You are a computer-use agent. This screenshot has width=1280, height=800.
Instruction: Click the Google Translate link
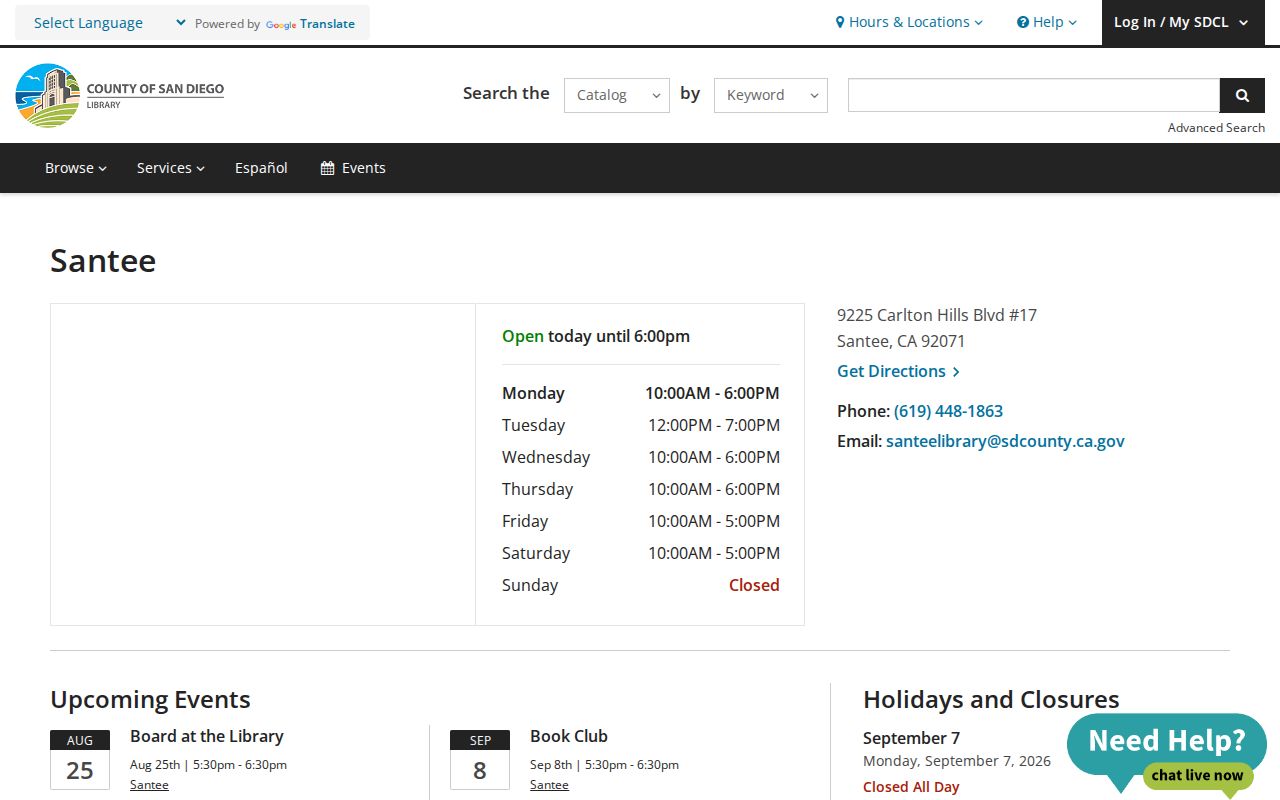[310, 24]
